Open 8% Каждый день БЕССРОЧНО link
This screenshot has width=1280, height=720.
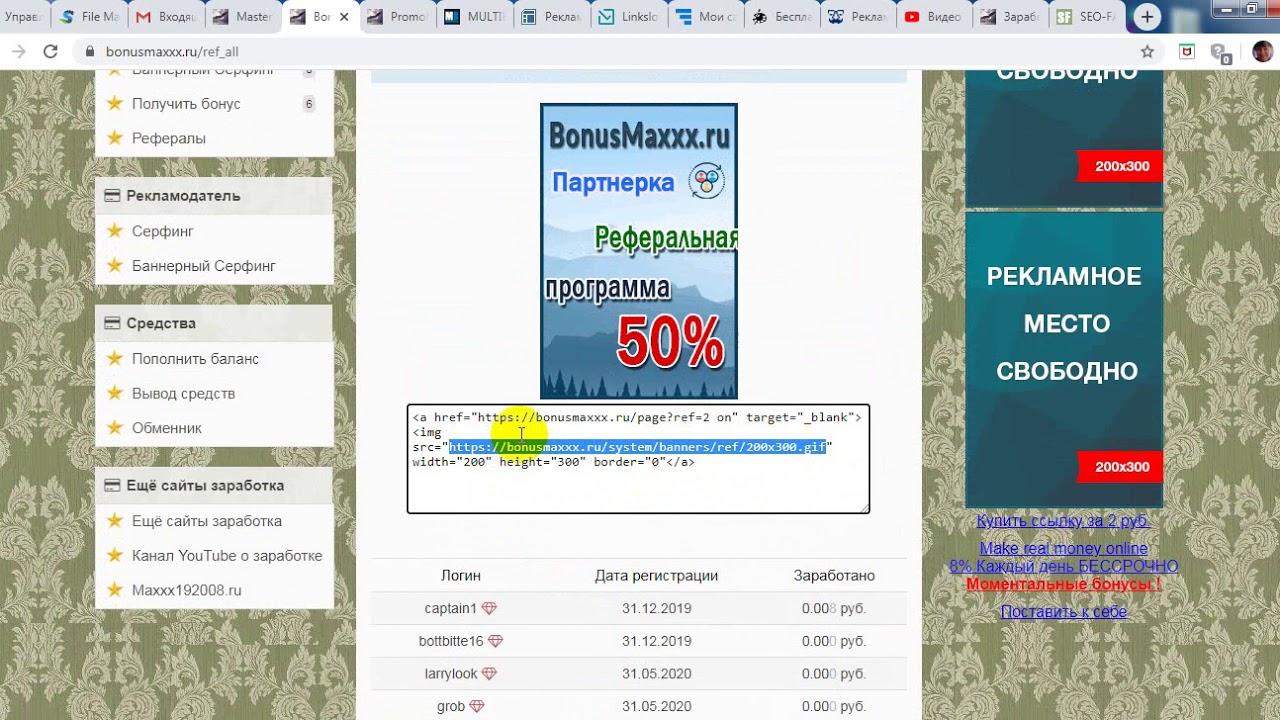[x=1064, y=566]
